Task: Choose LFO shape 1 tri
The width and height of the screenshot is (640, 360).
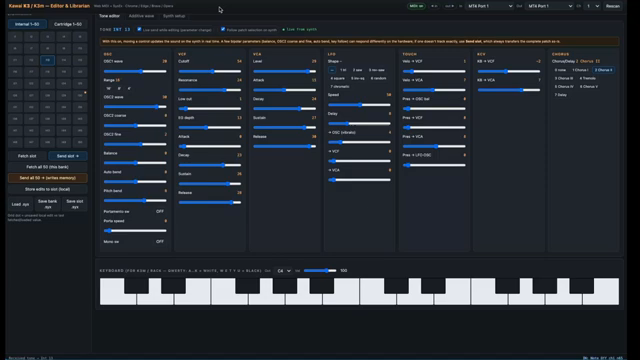Action: [343, 70]
